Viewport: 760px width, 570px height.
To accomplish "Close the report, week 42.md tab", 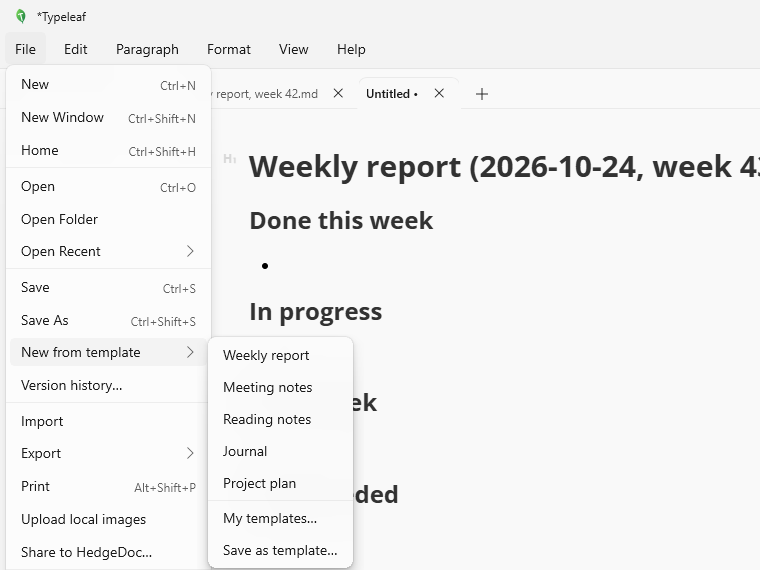I will pyautogui.click(x=338, y=93).
